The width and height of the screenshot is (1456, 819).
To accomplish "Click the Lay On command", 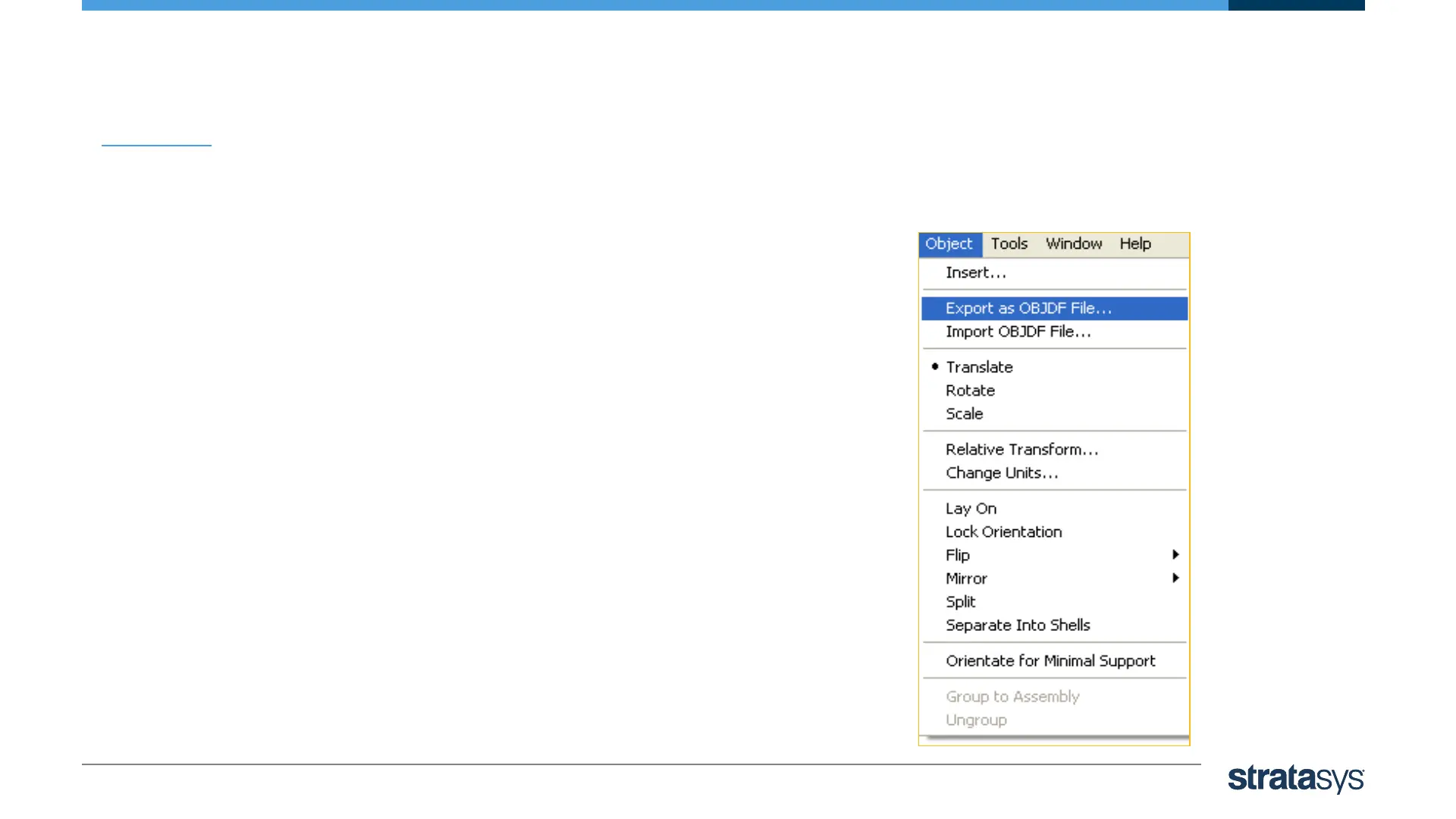I will click(x=971, y=509).
